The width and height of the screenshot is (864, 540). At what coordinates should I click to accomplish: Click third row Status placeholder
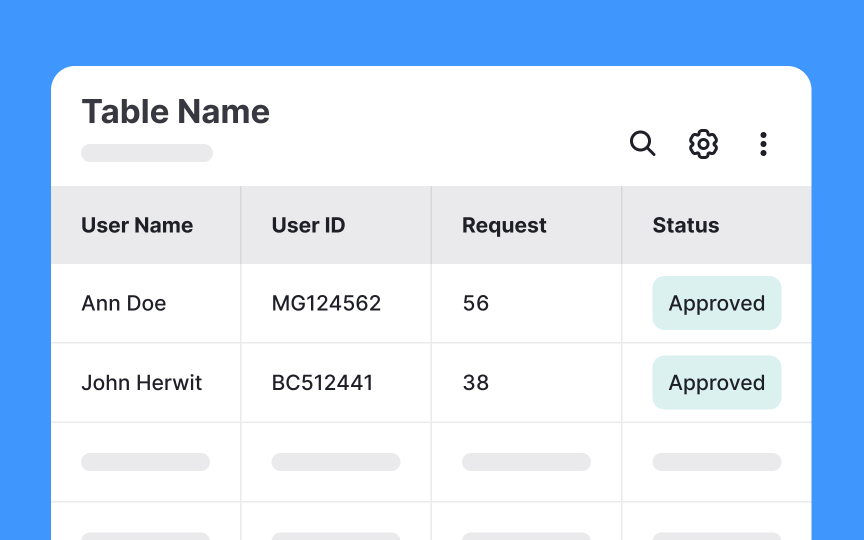pos(717,462)
